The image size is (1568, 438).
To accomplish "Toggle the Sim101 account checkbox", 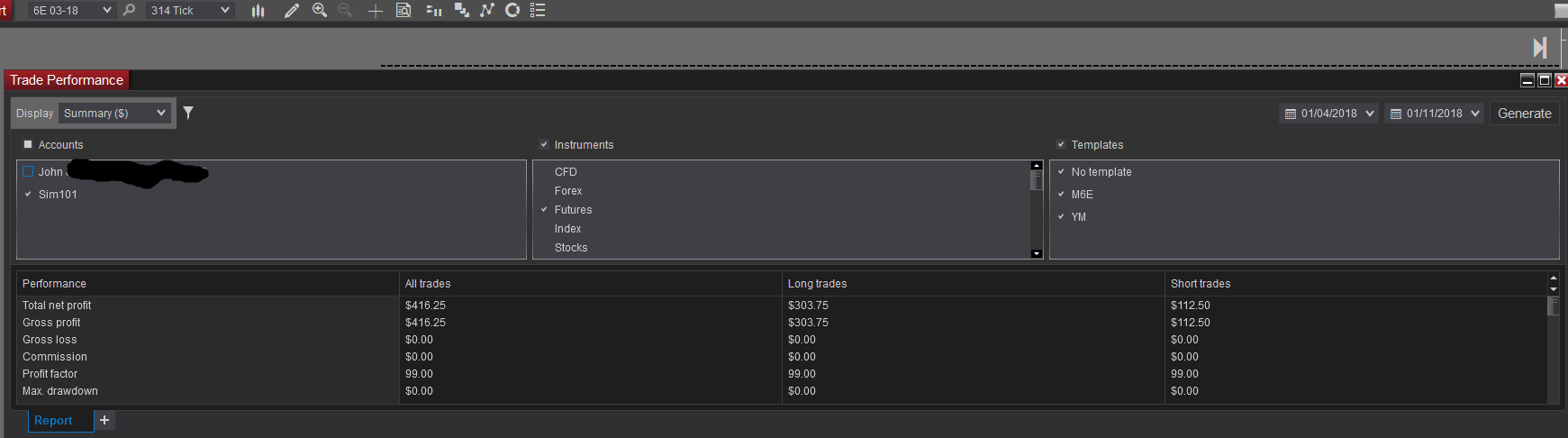I will tap(28, 194).
